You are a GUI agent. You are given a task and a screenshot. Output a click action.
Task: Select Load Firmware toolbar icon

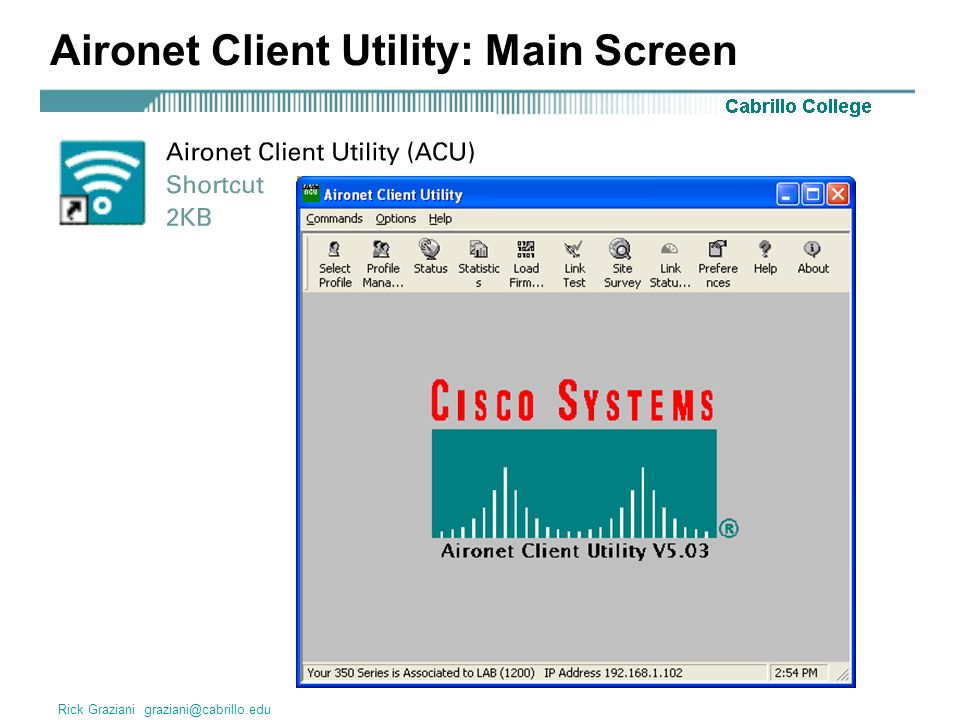pyautogui.click(x=526, y=264)
